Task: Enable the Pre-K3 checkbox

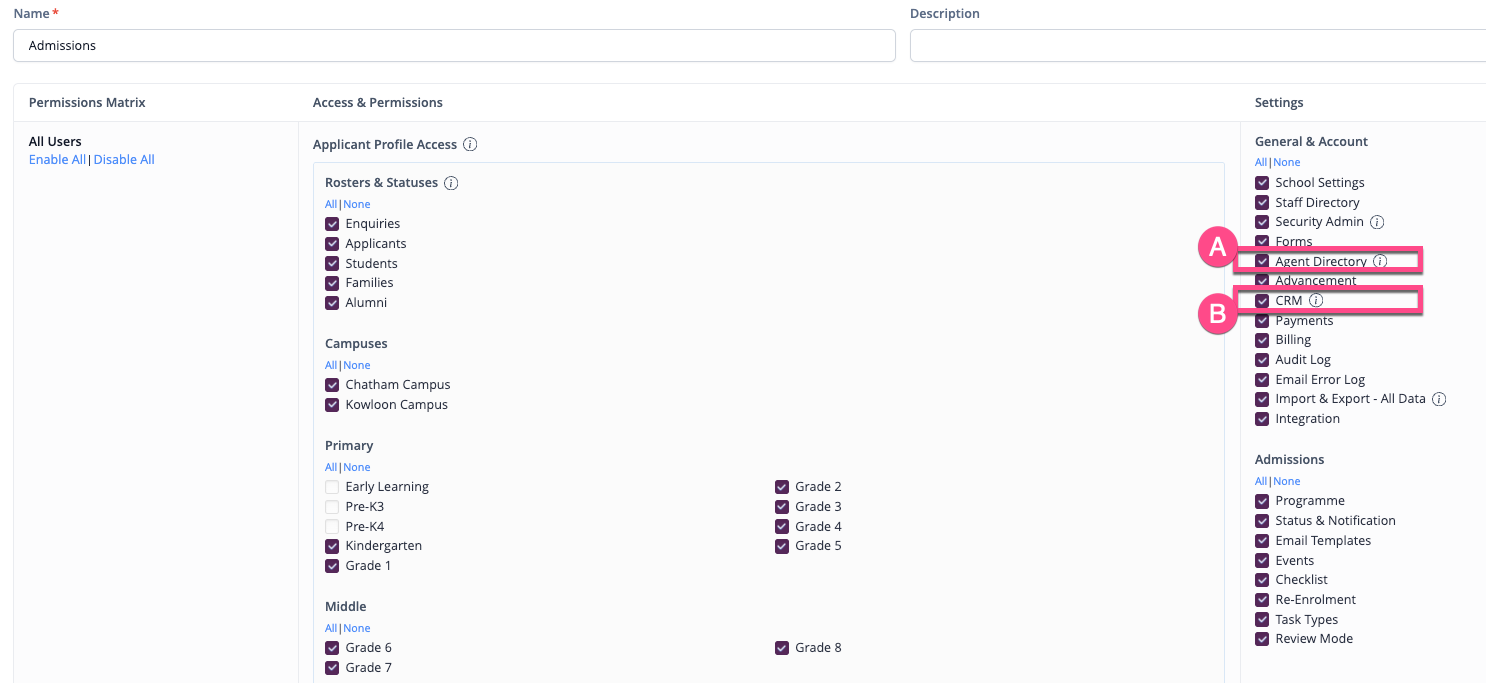Action: tap(332, 507)
